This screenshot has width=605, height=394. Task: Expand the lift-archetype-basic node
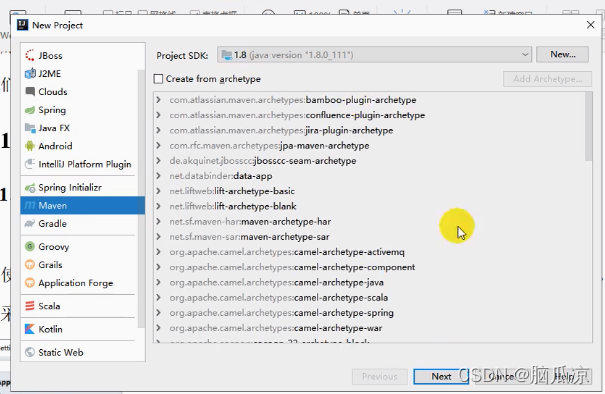click(x=158, y=191)
